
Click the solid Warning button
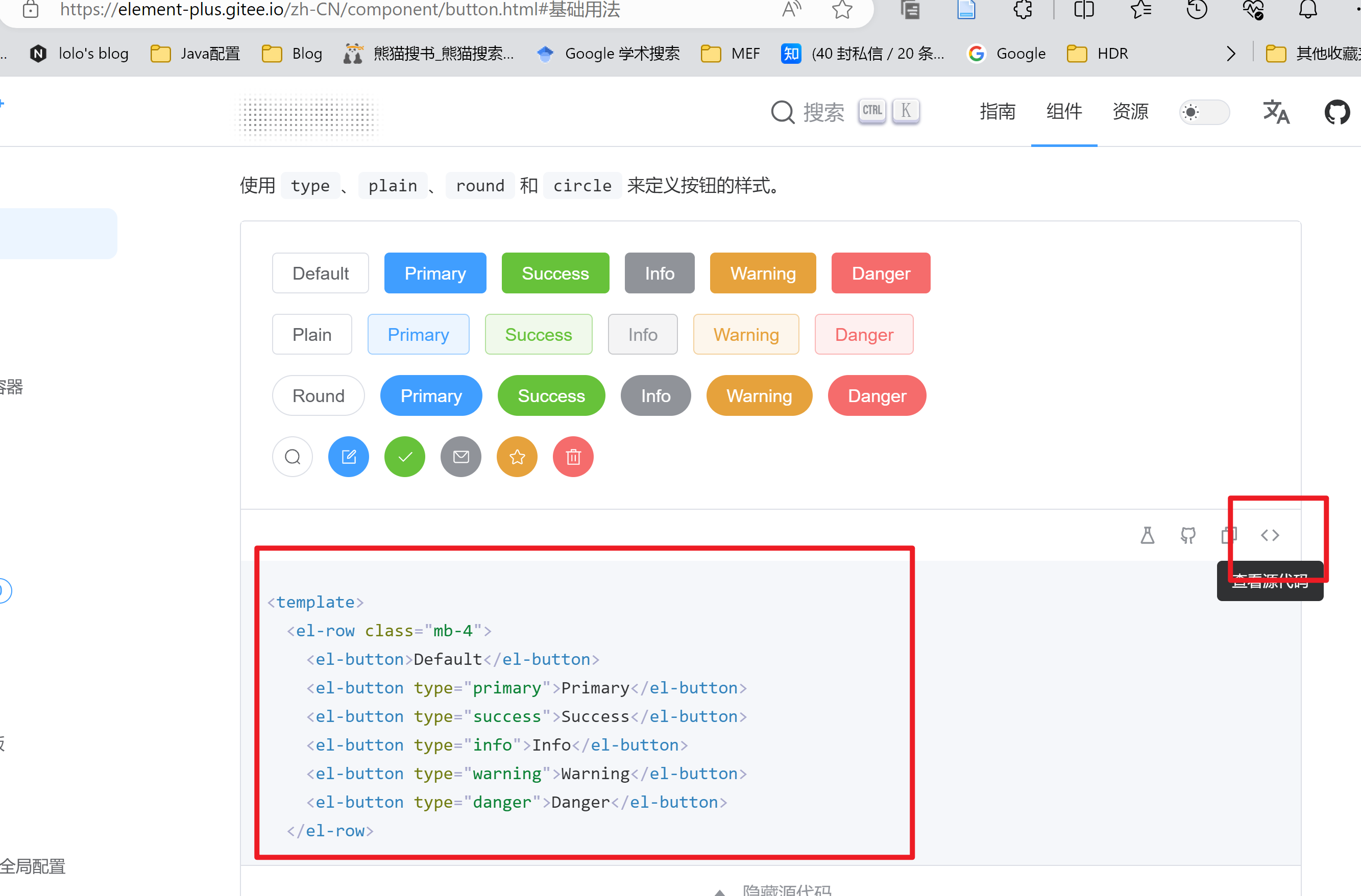(x=763, y=273)
